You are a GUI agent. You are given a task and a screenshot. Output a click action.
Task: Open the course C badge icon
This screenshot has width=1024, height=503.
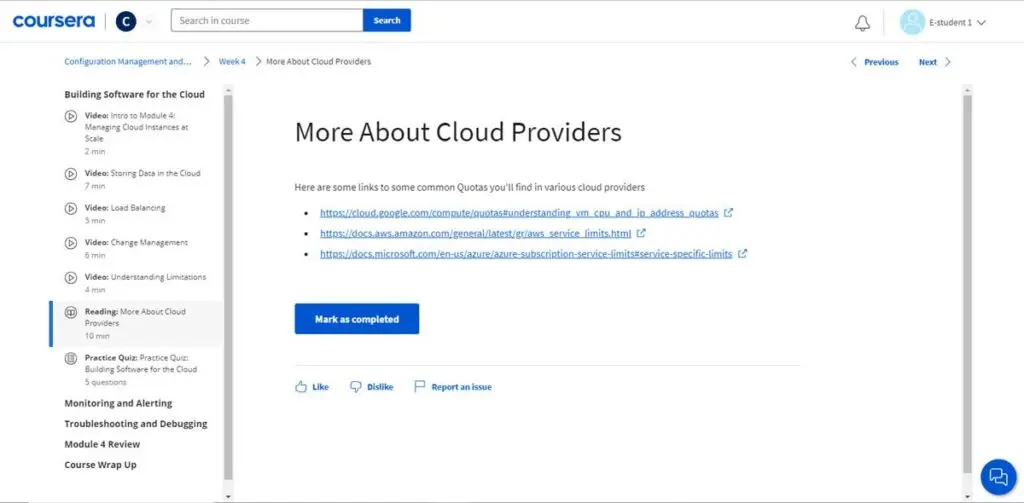pos(126,22)
